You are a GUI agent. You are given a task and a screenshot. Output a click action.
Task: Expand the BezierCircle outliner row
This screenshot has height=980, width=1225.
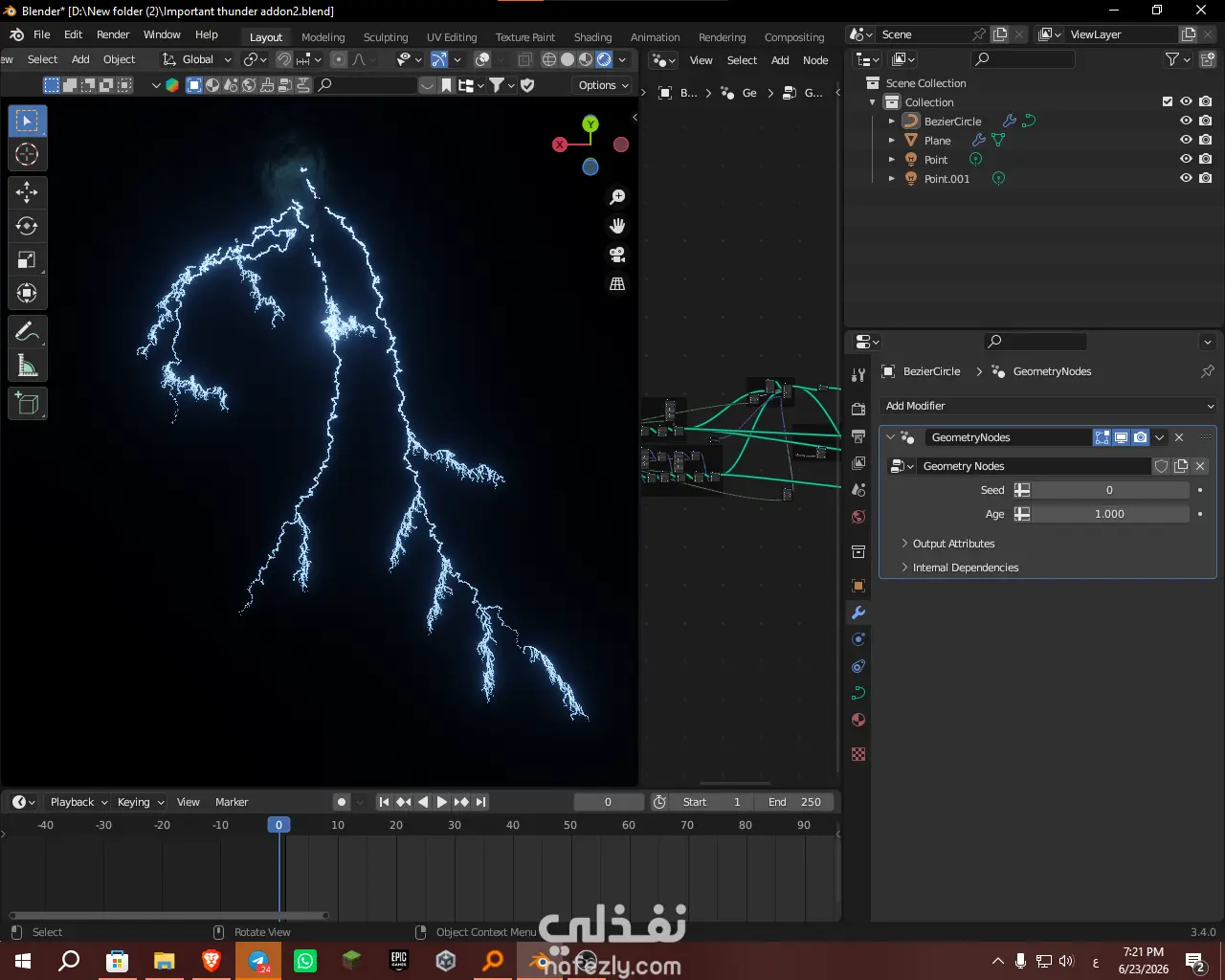coord(892,122)
